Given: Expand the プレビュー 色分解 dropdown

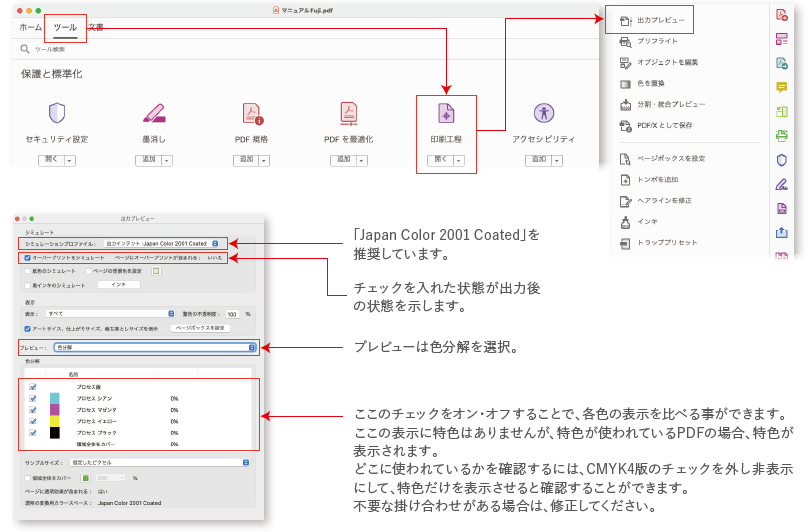Looking at the screenshot, I should click(x=155, y=348).
